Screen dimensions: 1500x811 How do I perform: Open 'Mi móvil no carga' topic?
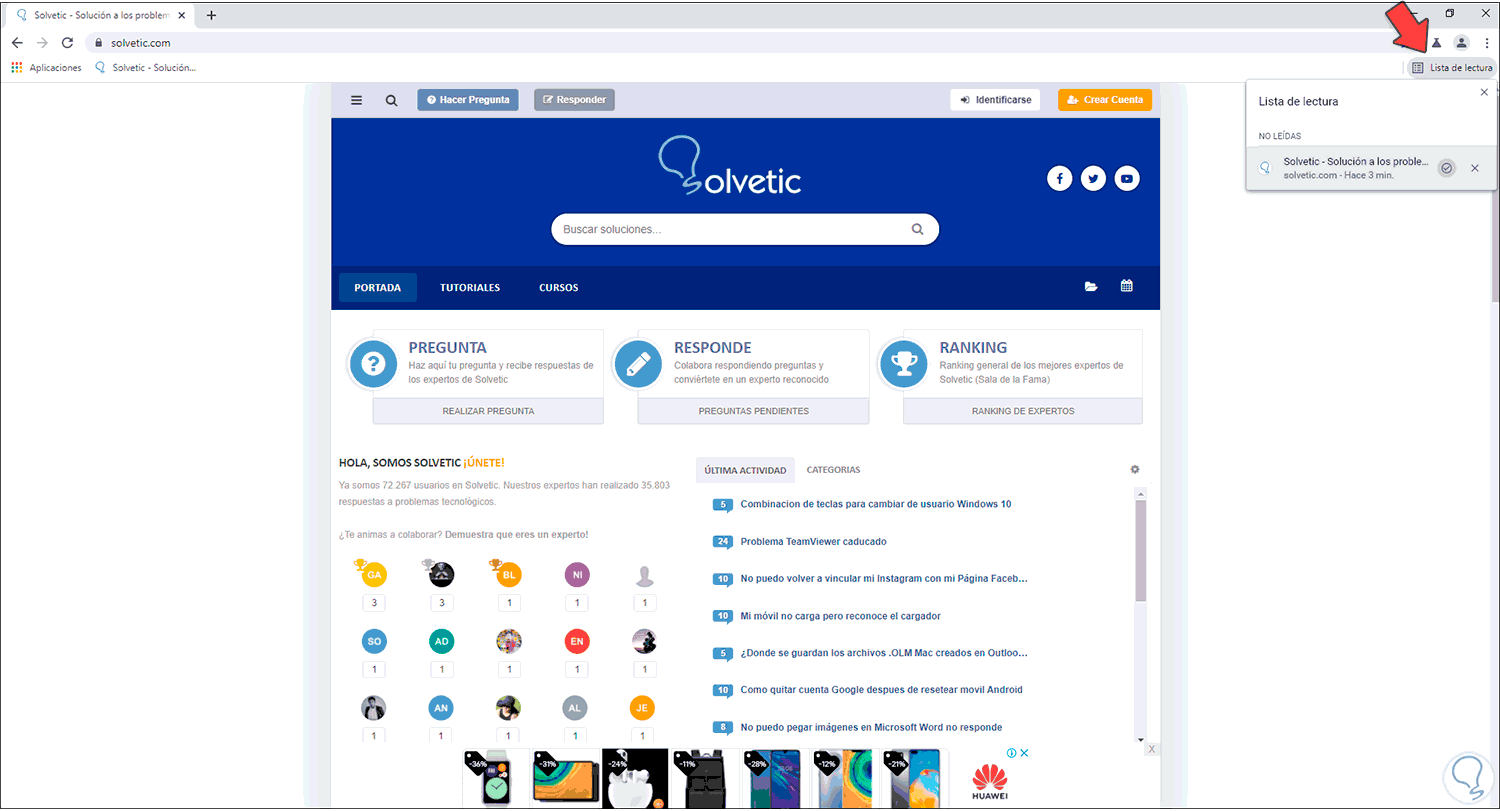pos(840,616)
